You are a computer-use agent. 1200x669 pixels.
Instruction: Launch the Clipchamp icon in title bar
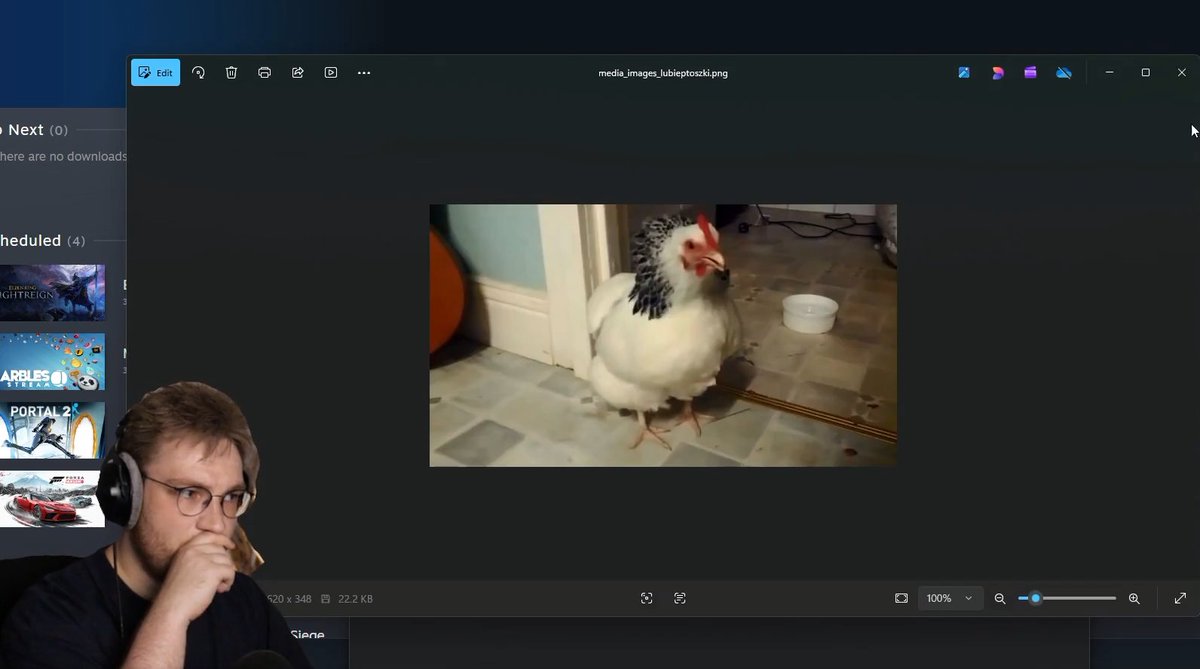click(x=1030, y=73)
